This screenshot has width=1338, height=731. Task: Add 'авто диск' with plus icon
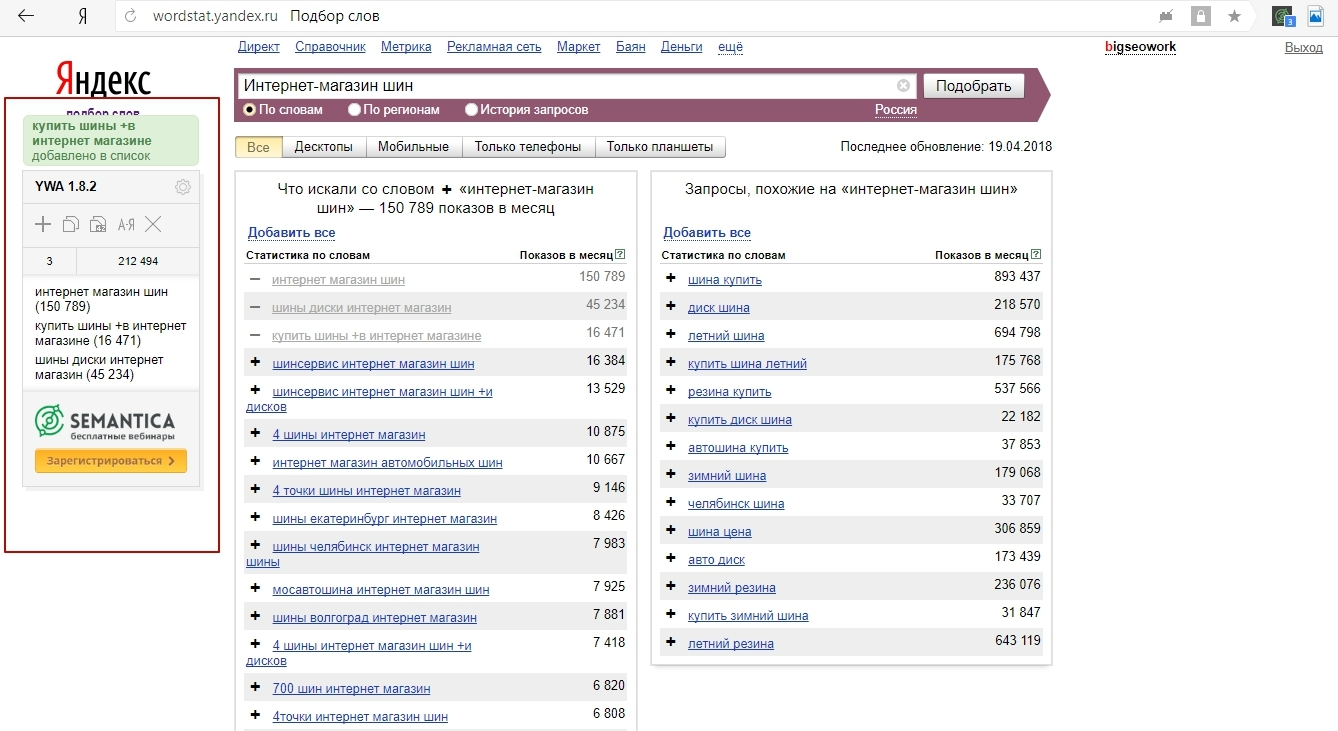(x=671, y=558)
